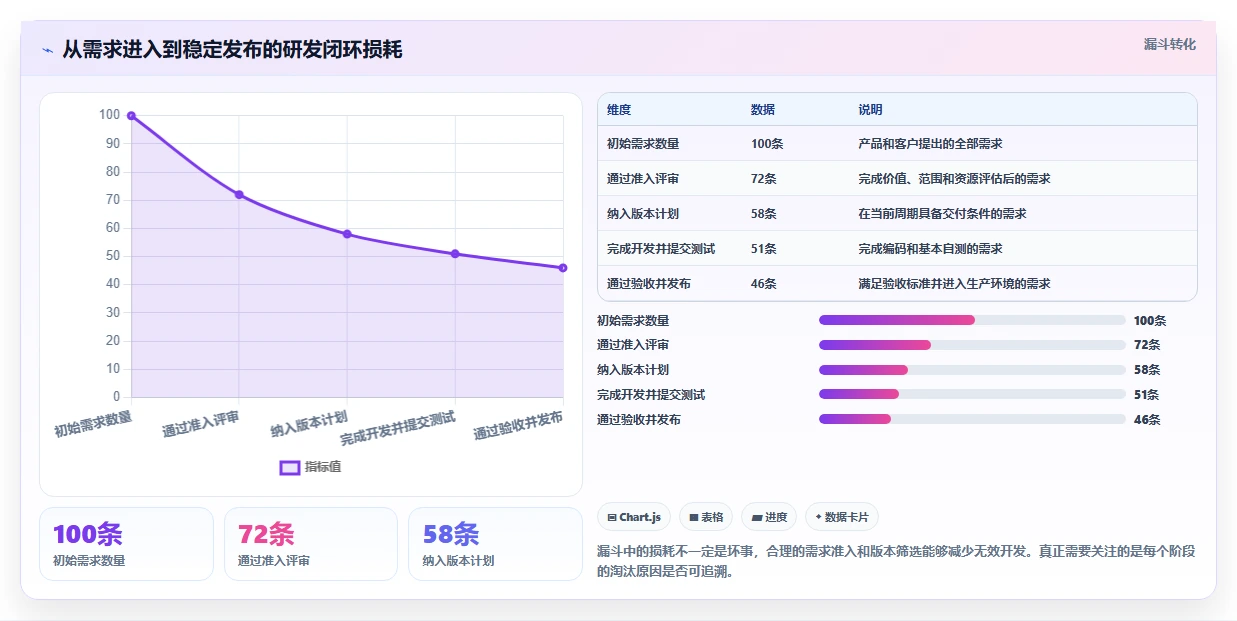Click the 完成开发并提交测试 progress bar

coord(972,394)
